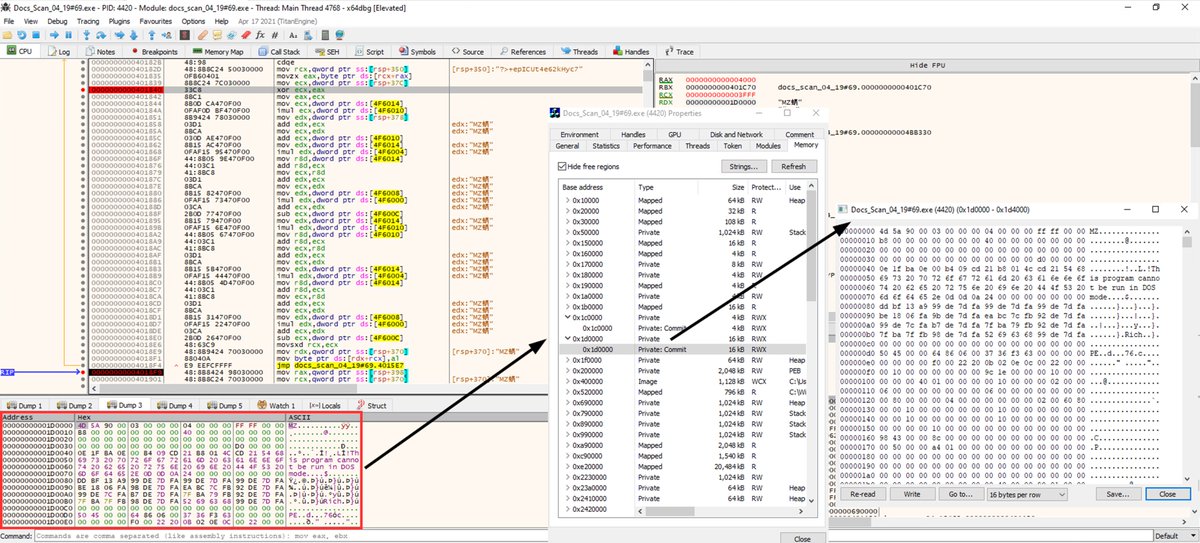Click the restart program toolbar icon
Viewport: 1200px width, 543px height.
coord(22,35)
